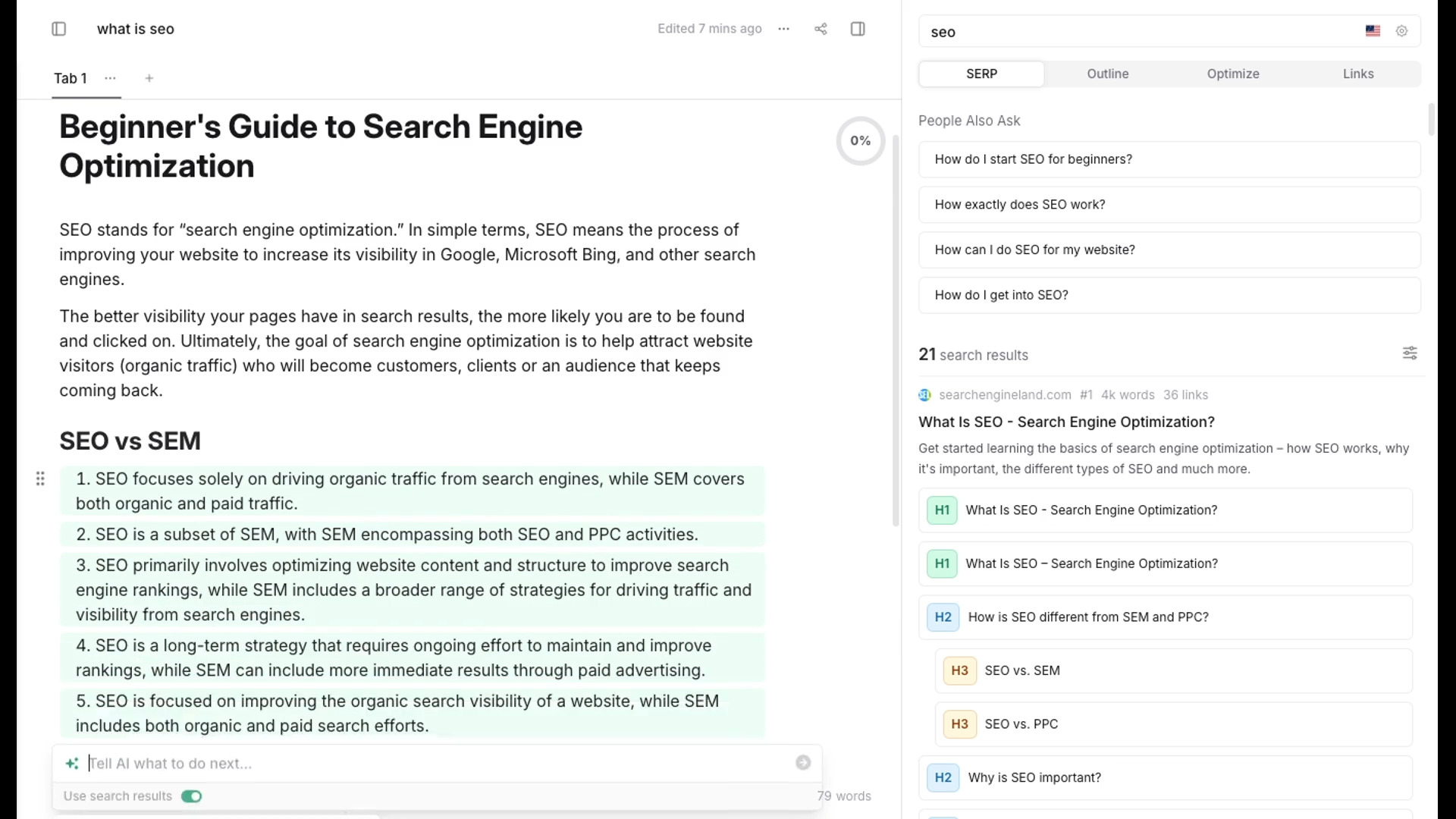Submit the AI prompt with arrow icon
Screen dimensions: 1456x819
coord(803,763)
